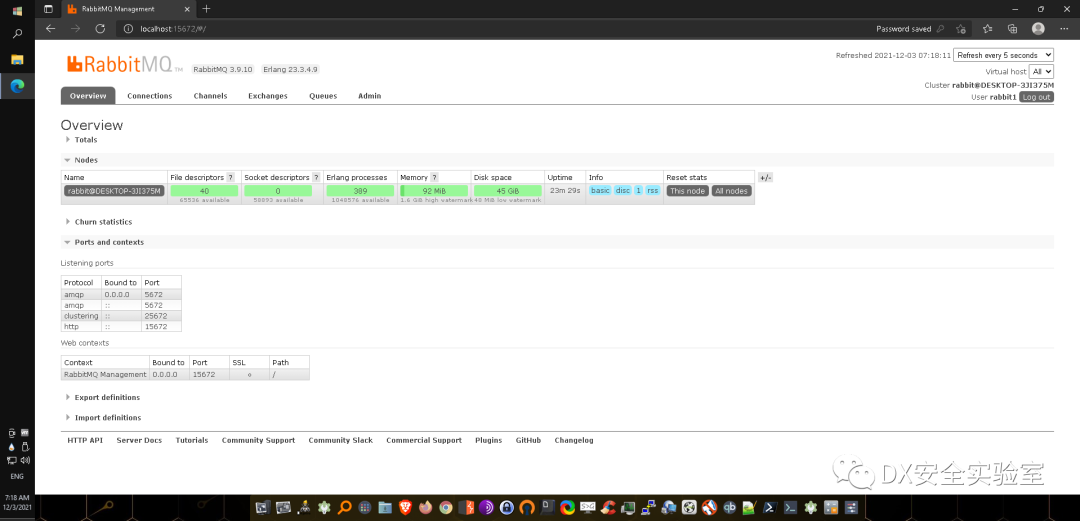Screen dimensions: 1080x521
Task: Show Memory help question mark
Action: [435, 177]
